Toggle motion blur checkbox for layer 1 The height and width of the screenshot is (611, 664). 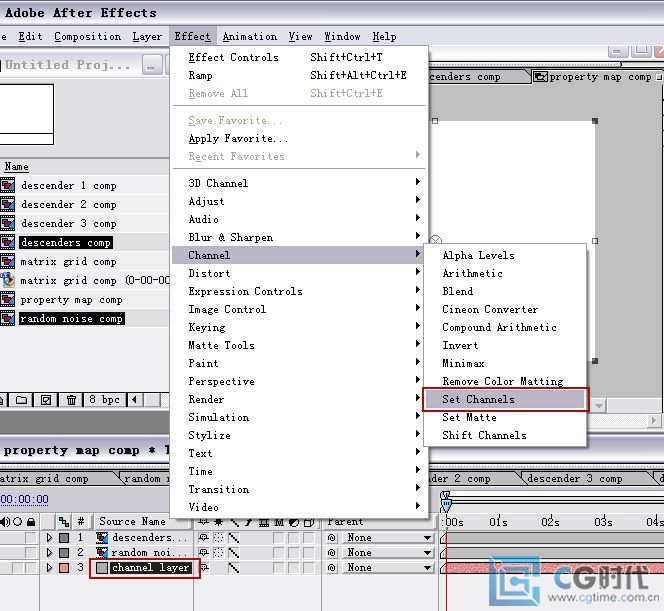pyautogui.click(x=278, y=538)
